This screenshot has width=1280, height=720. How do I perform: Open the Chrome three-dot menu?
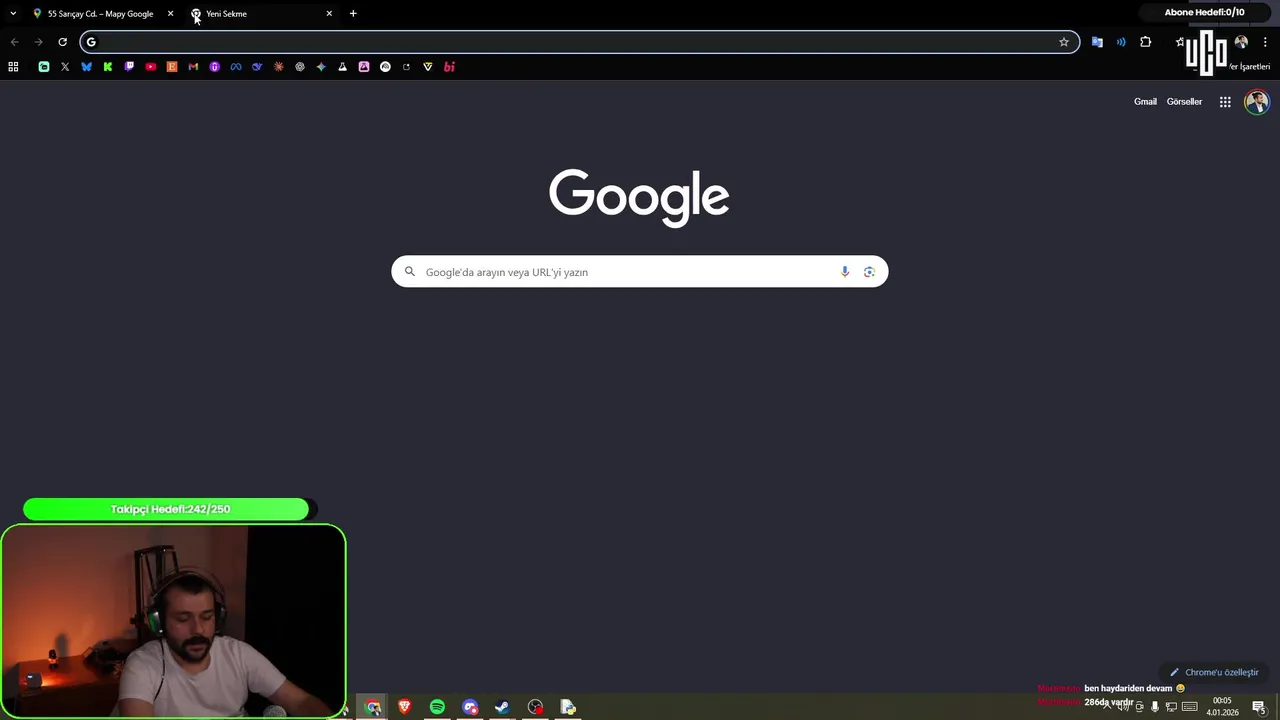1265,42
